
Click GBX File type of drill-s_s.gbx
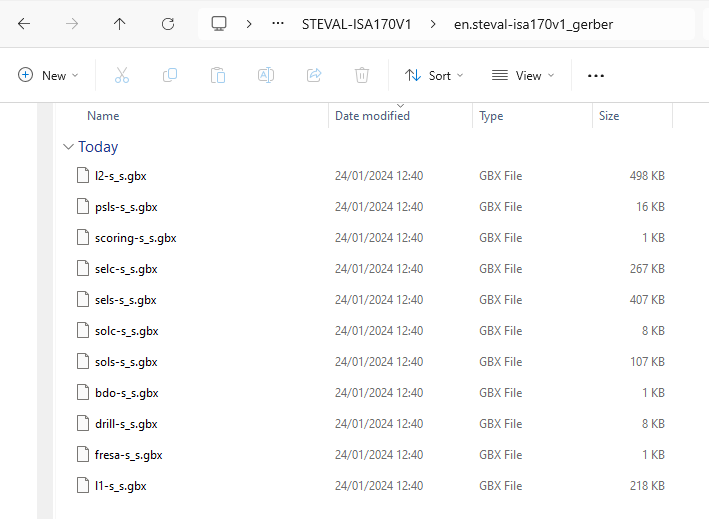(x=501, y=424)
